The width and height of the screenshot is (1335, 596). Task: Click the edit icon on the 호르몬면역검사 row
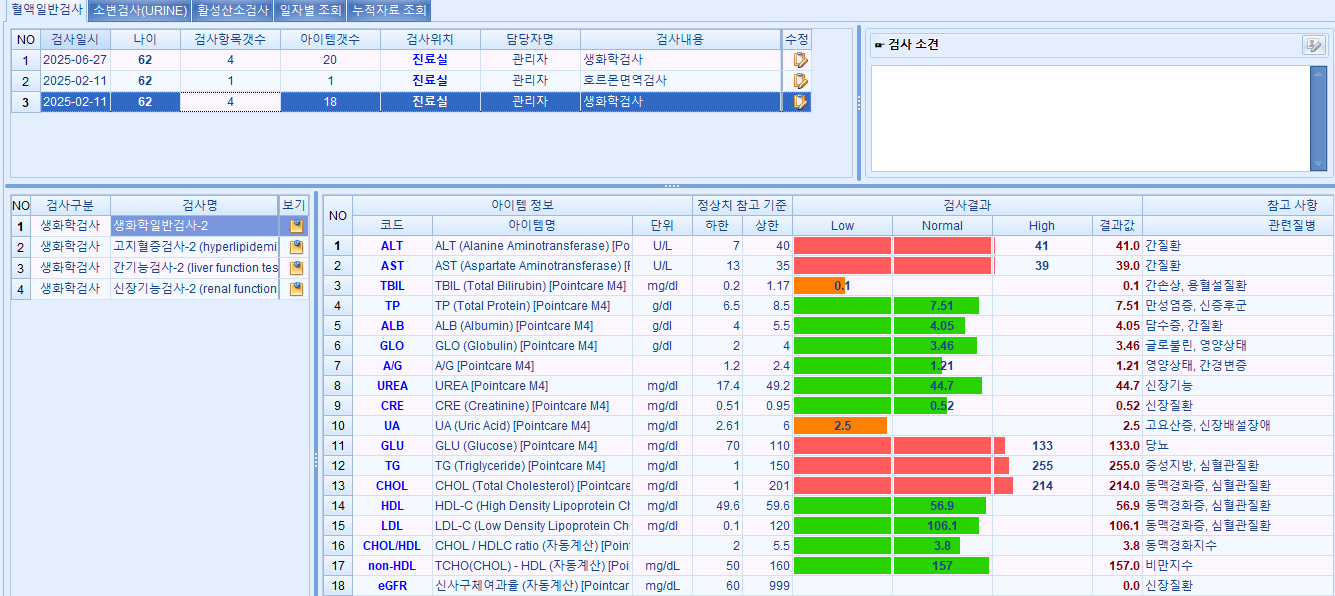point(799,80)
